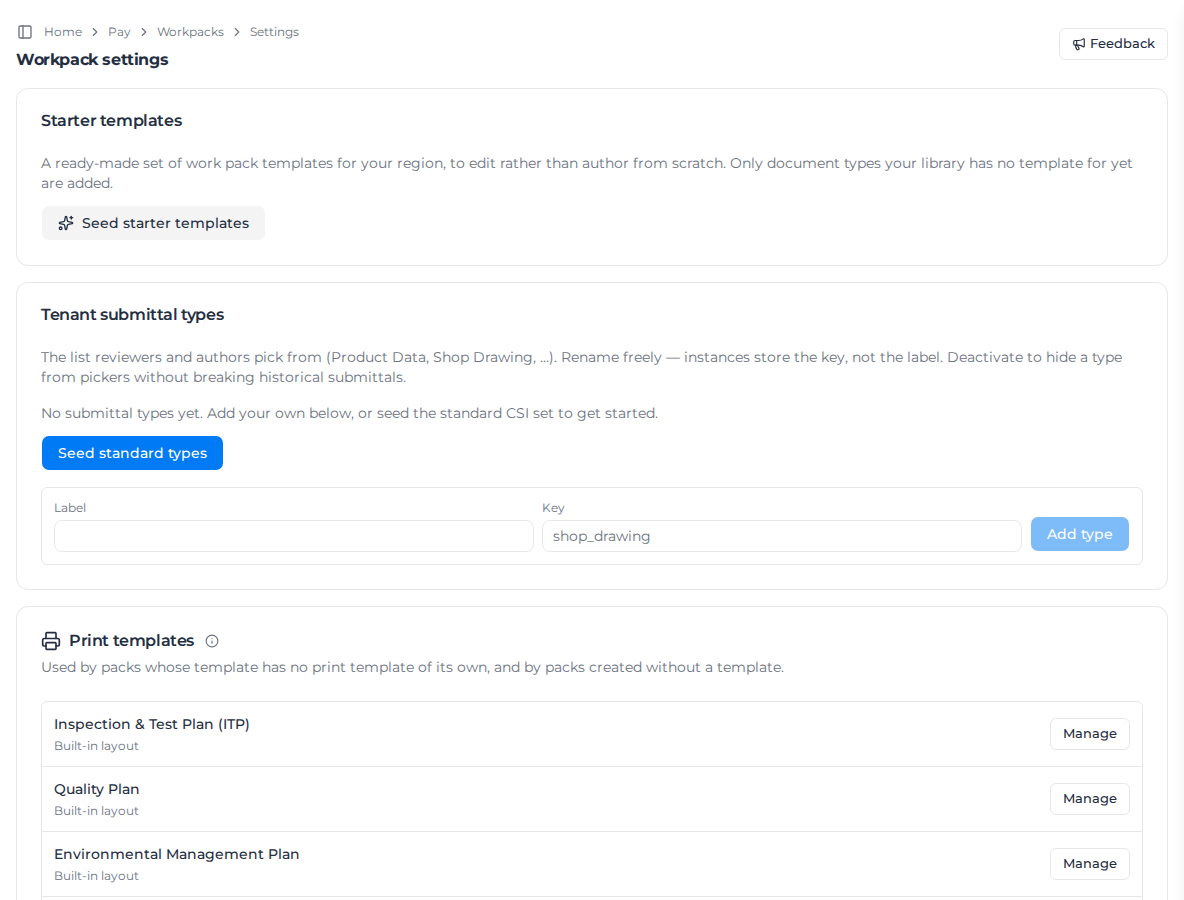Select the Quality Plan row text
This screenshot has width=1184, height=900.
(x=97, y=789)
